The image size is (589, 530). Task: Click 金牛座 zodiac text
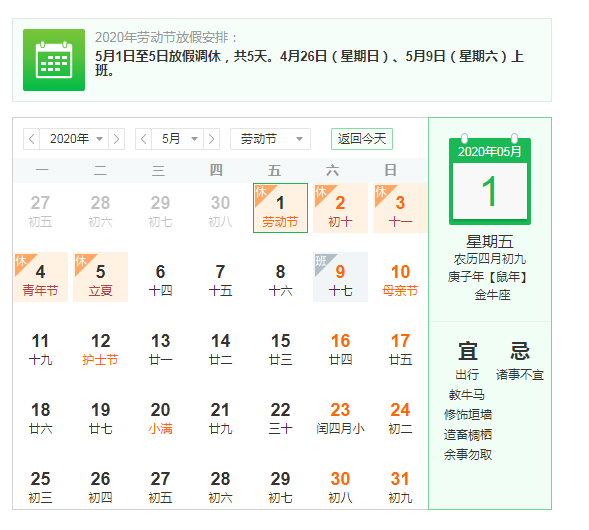point(492,295)
